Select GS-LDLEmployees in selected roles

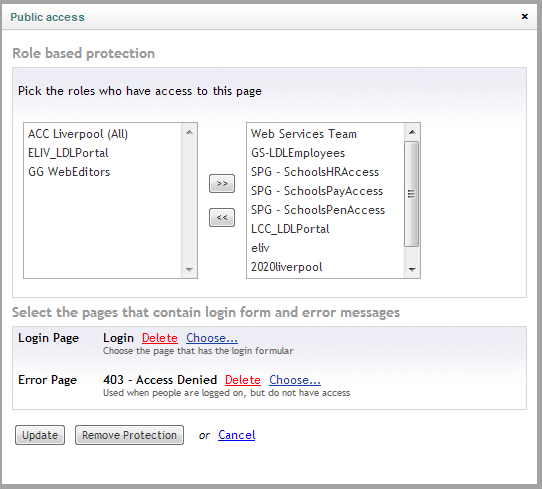(x=298, y=153)
